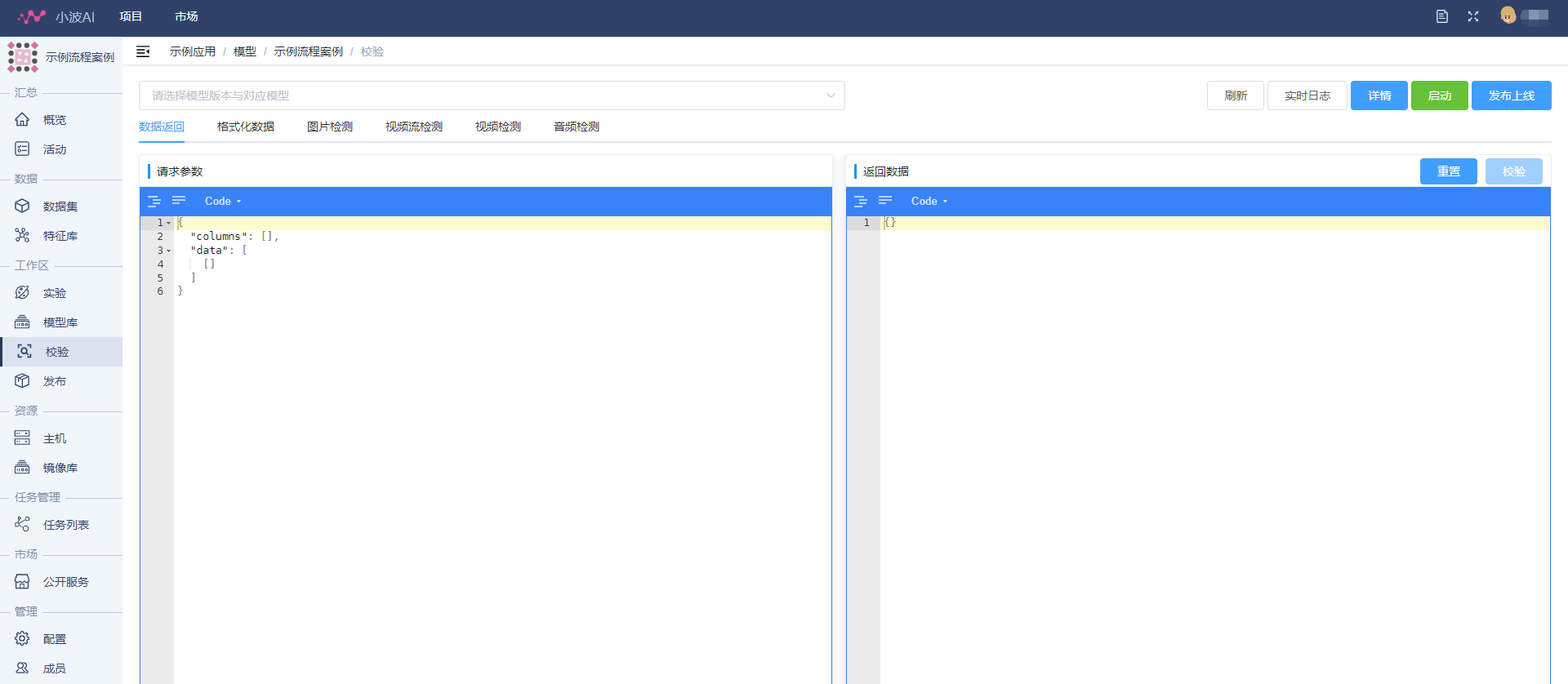Click the "data" key line in request editor
The height and width of the screenshot is (684, 1568).
pos(502,251)
